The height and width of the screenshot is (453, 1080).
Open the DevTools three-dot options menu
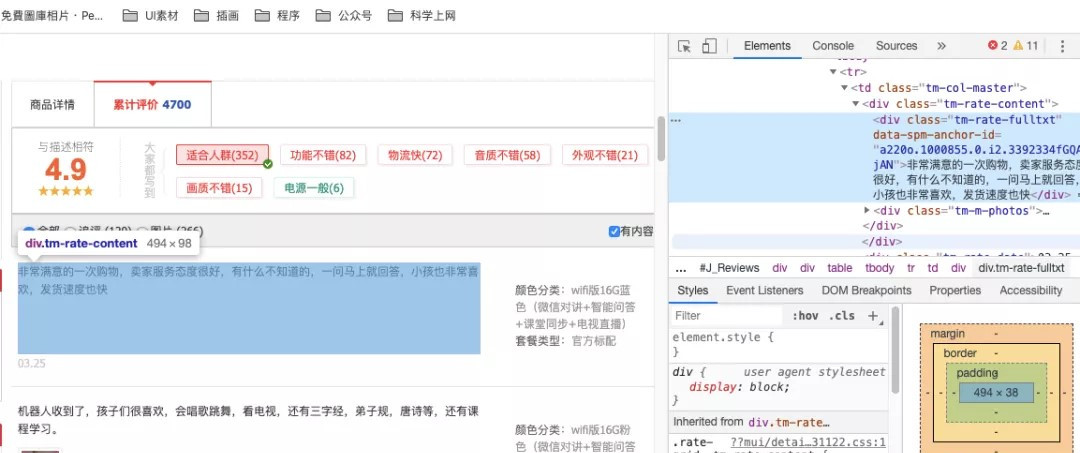pos(1063,46)
